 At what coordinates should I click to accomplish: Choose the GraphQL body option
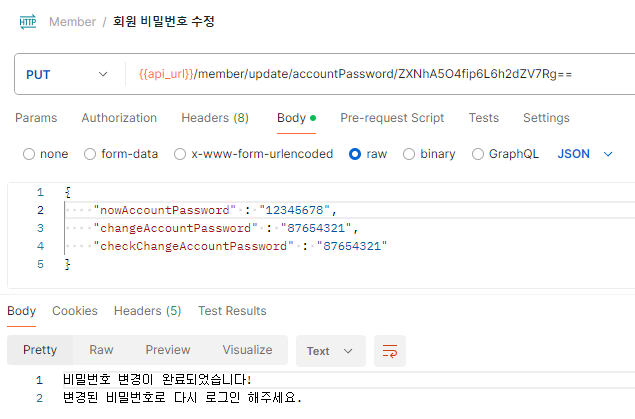click(478, 154)
